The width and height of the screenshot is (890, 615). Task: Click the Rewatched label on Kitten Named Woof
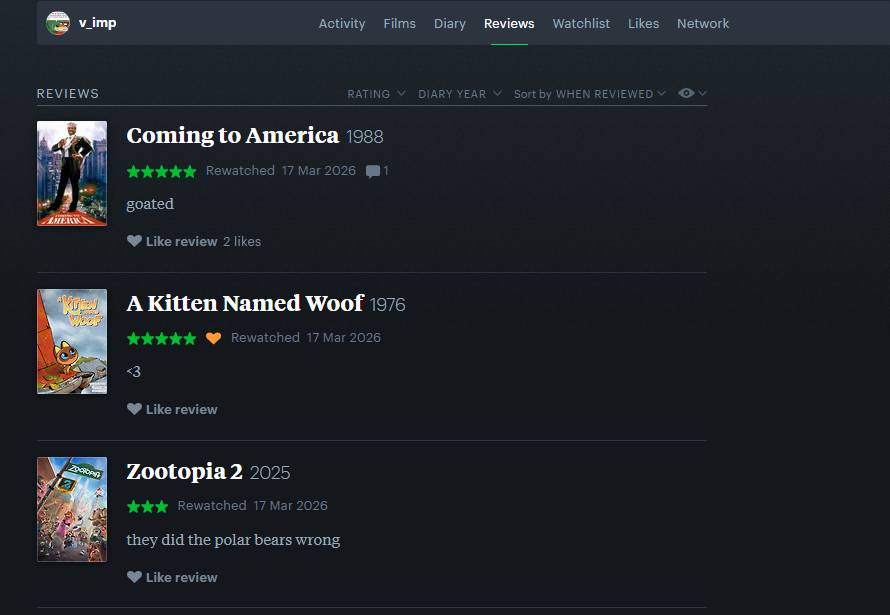[265, 338]
